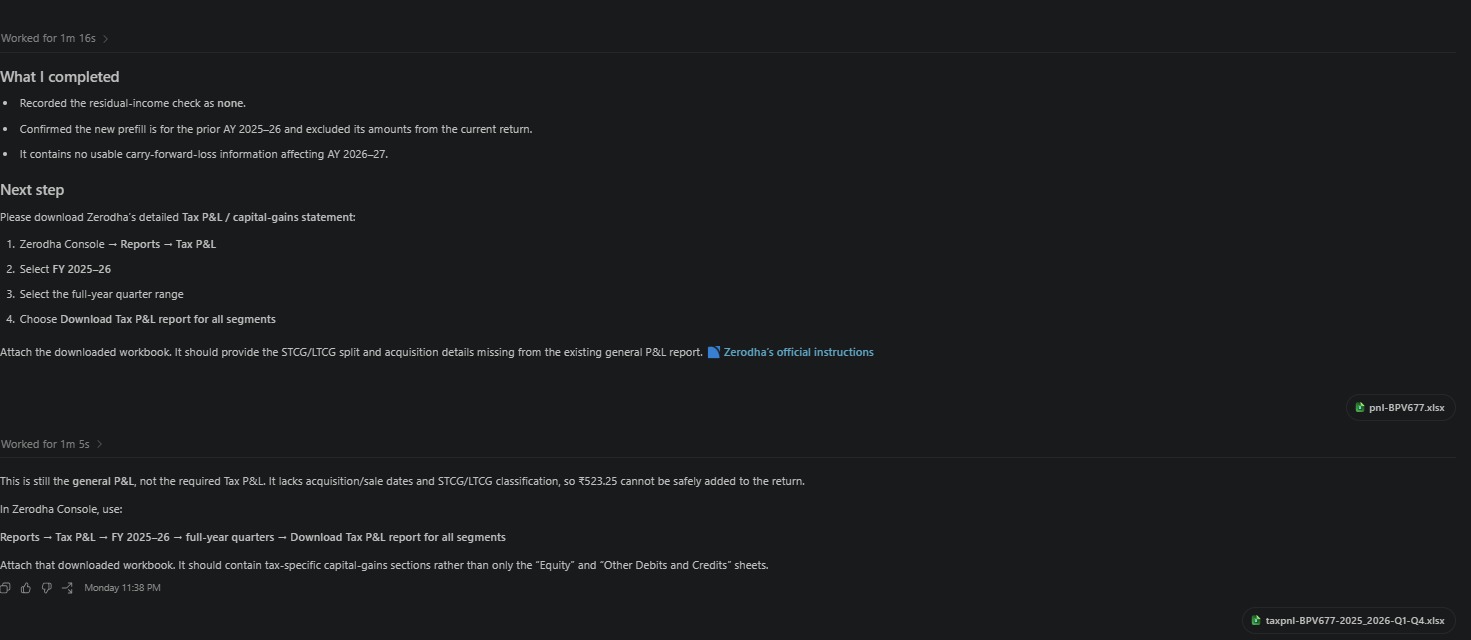This screenshot has width=1471, height=640.
Task: Open the taxpnl-BPV677-2025_2026-Q1-Q4.xlsx attachment
Action: (1348, 621)
